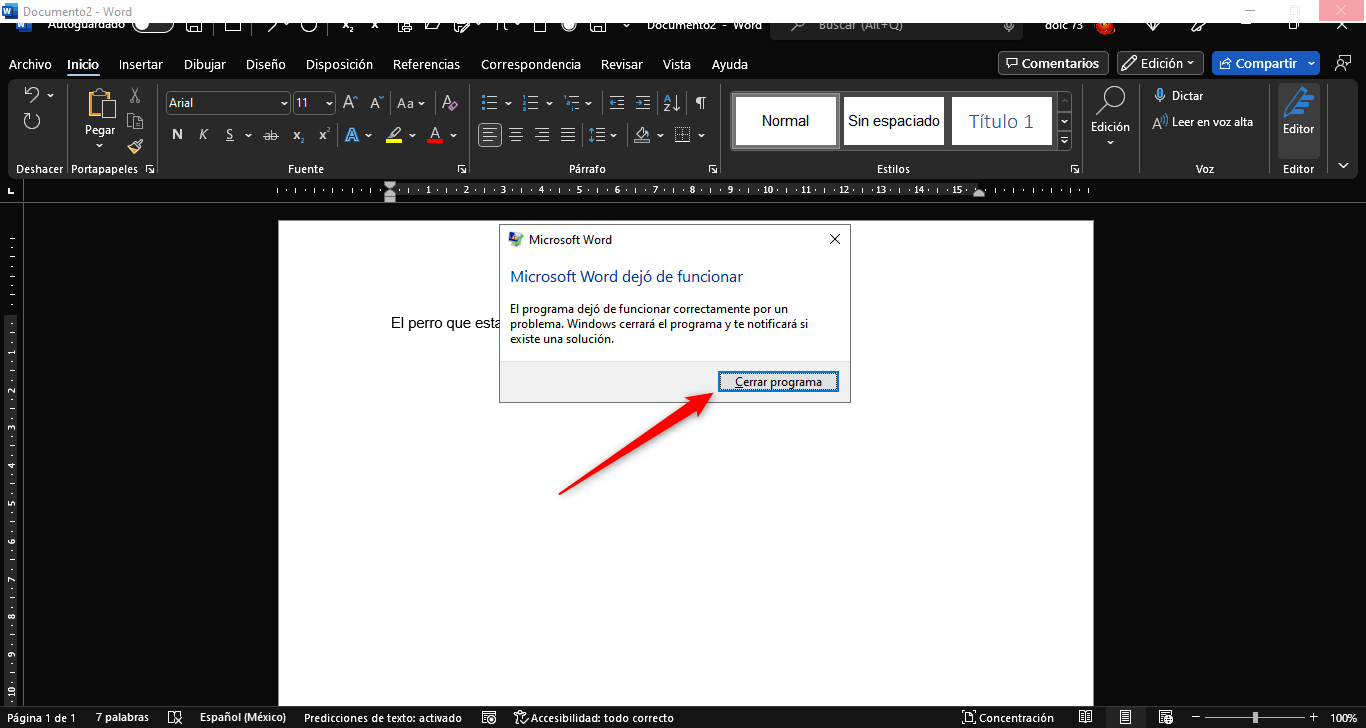Open the borders dropdown arrow

coord(702,135)
